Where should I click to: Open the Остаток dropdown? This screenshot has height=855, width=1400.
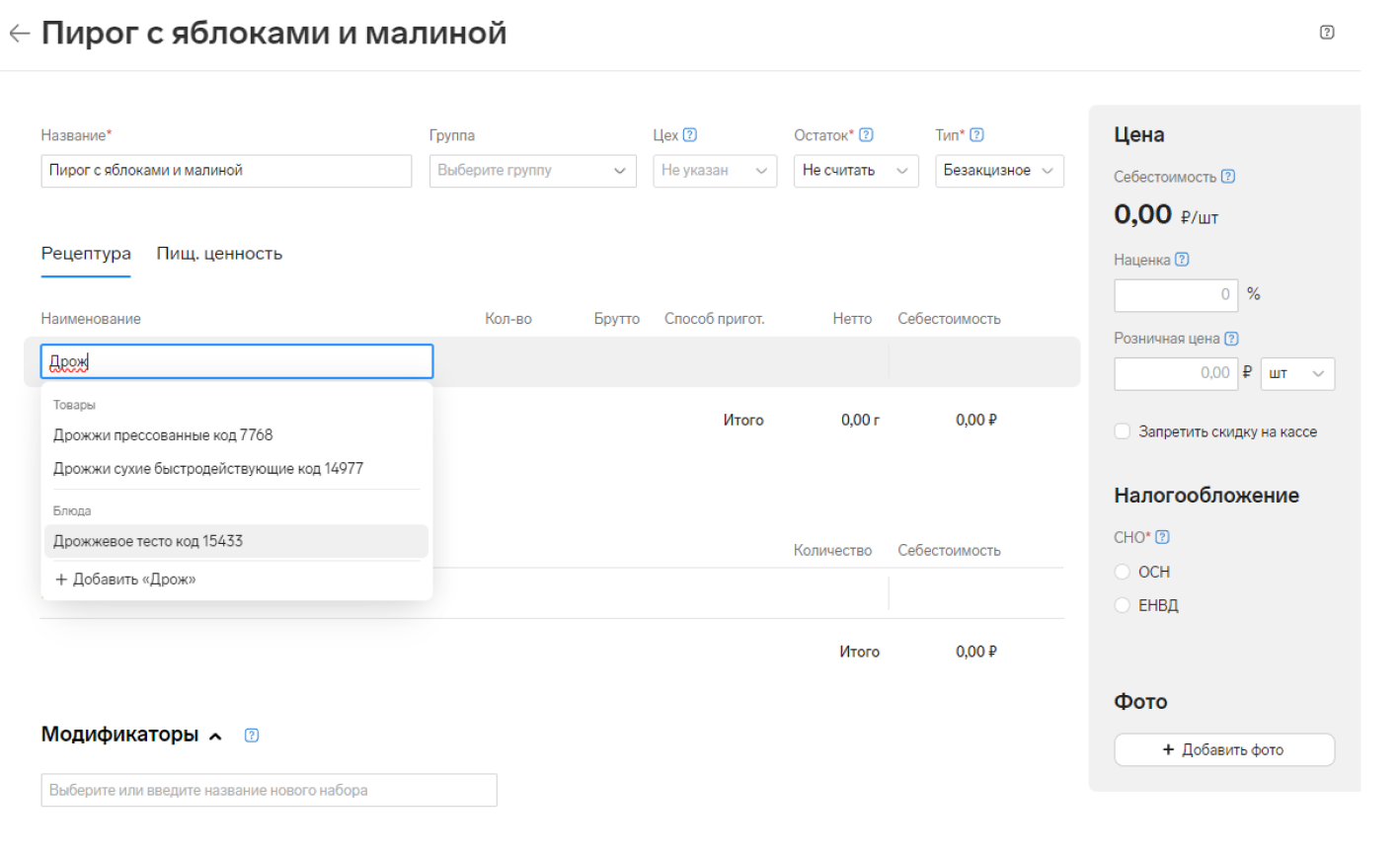(x=856, y=171)
